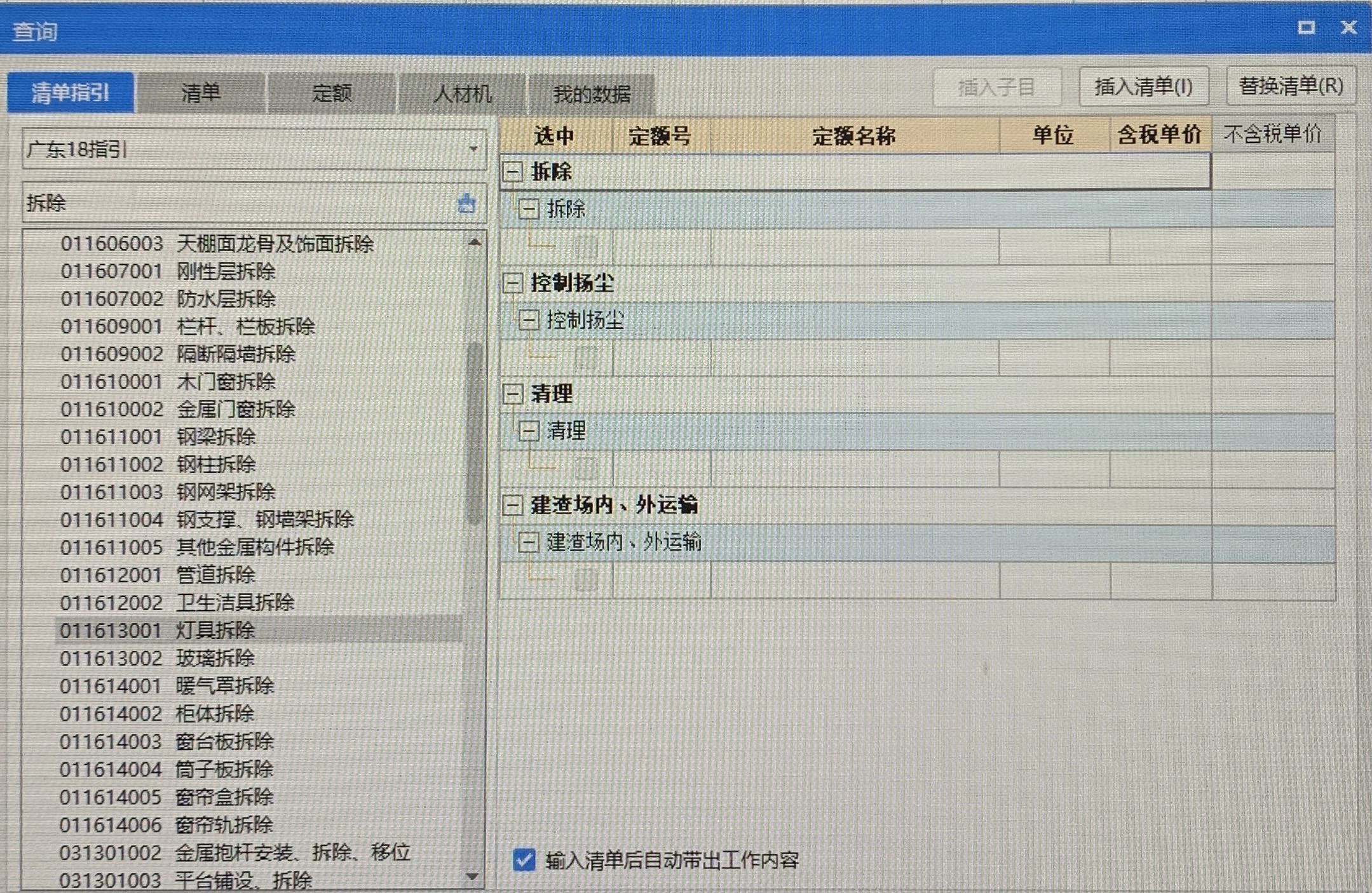Screen dimensions: 1372x893
Task: Select 011612001 管道拆除
Action: [158, 575]
